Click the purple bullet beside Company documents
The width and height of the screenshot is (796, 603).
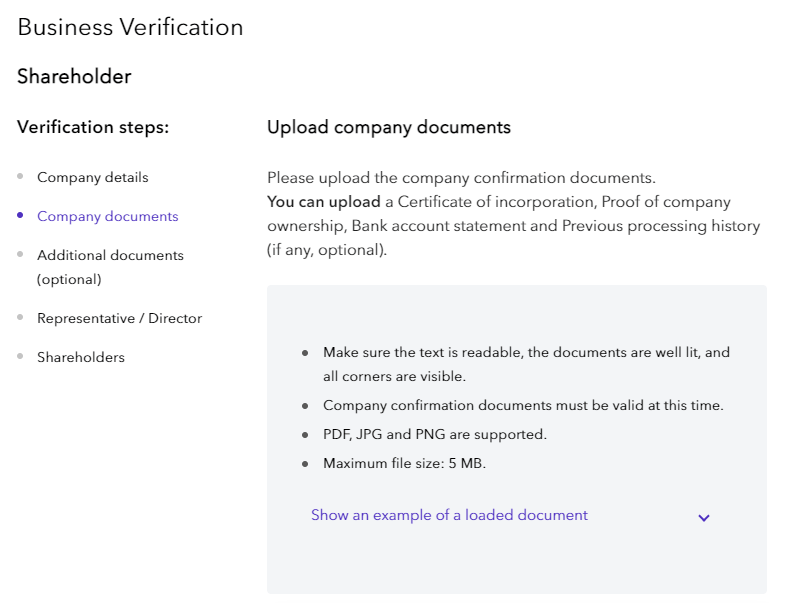point(20,215)
